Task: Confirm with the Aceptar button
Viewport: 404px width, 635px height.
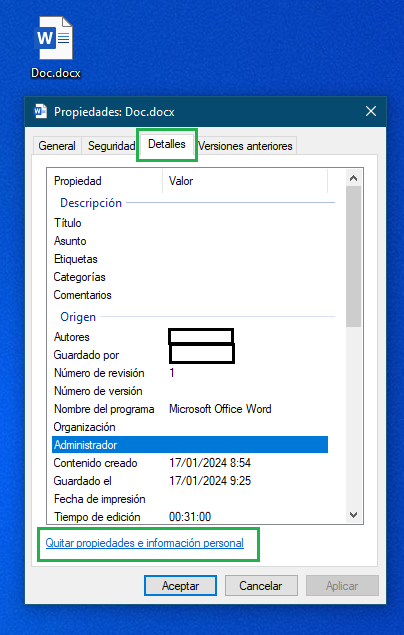Action: pos(181,586)
